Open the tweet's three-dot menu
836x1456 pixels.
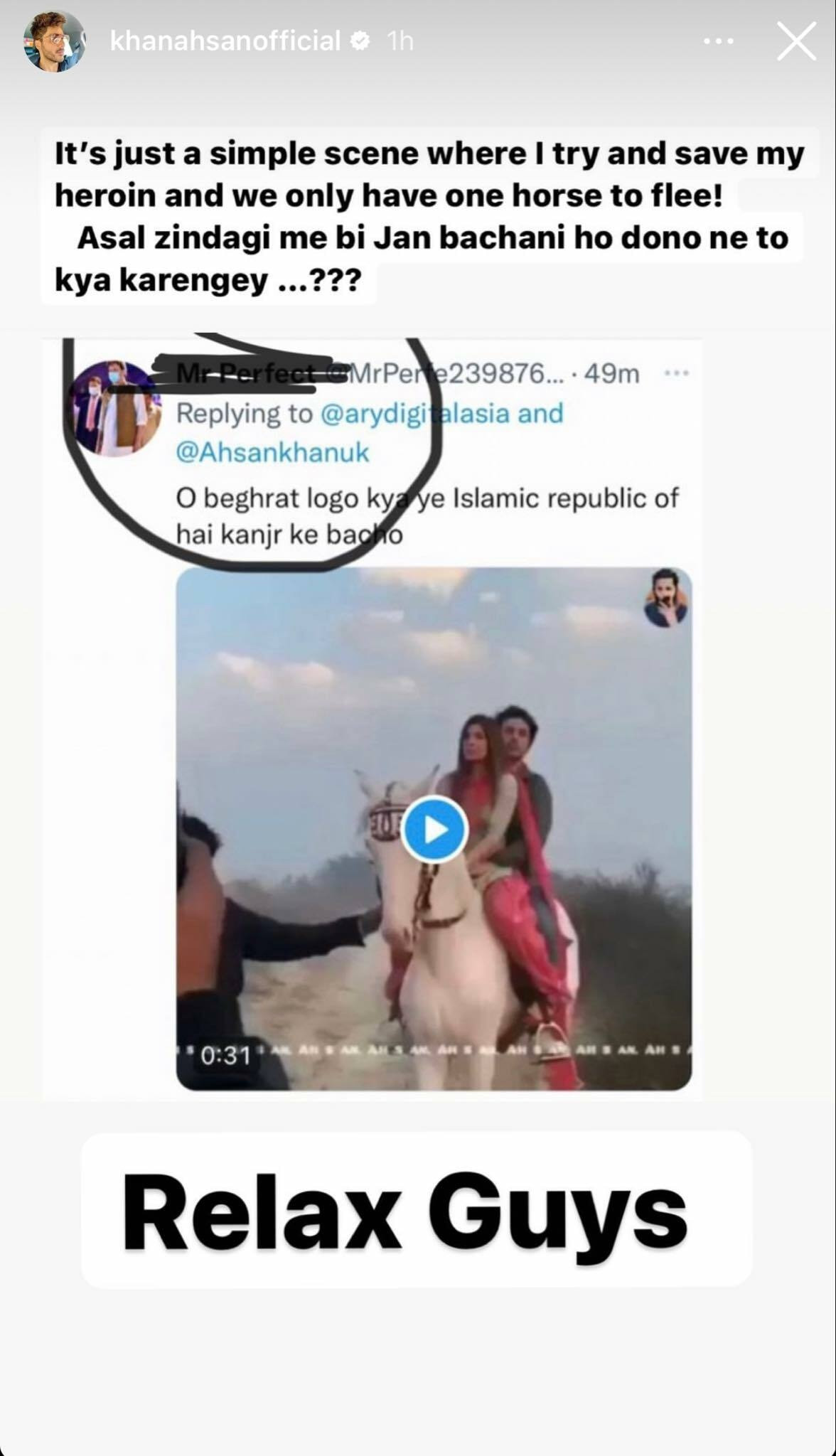coord(675,373)
